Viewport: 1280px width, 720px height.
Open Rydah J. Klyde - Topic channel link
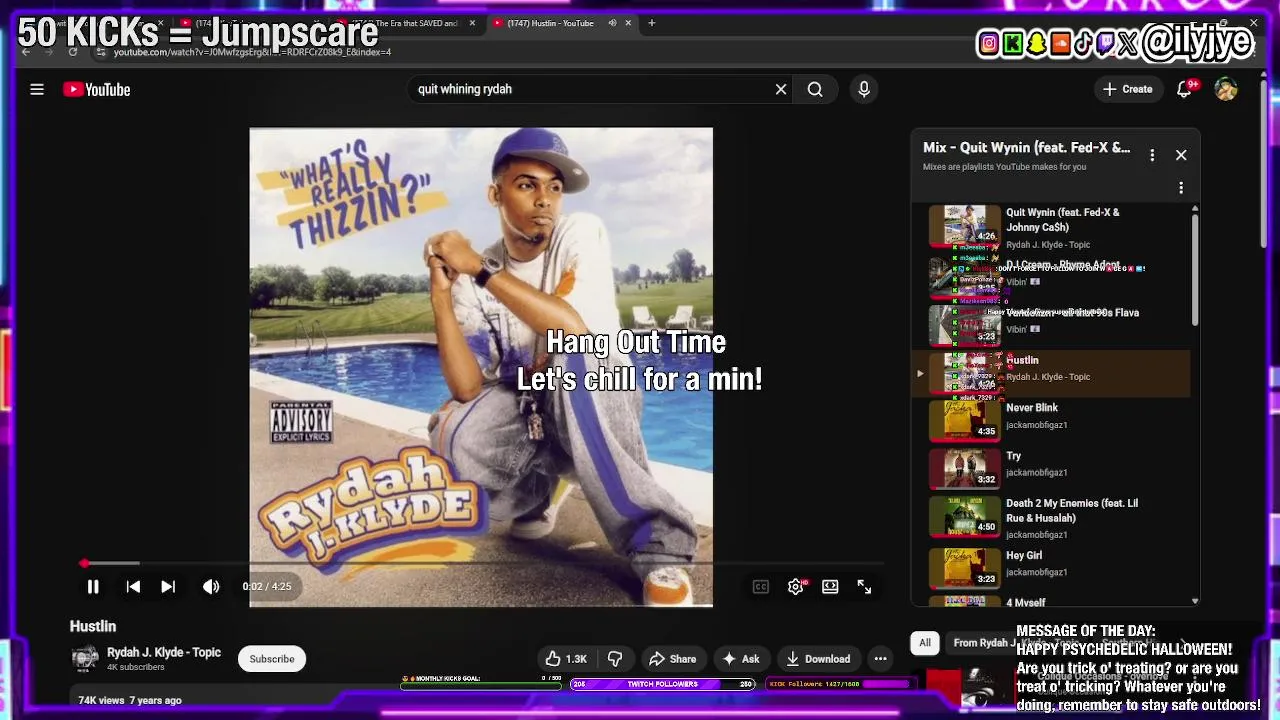coord(164,652)
